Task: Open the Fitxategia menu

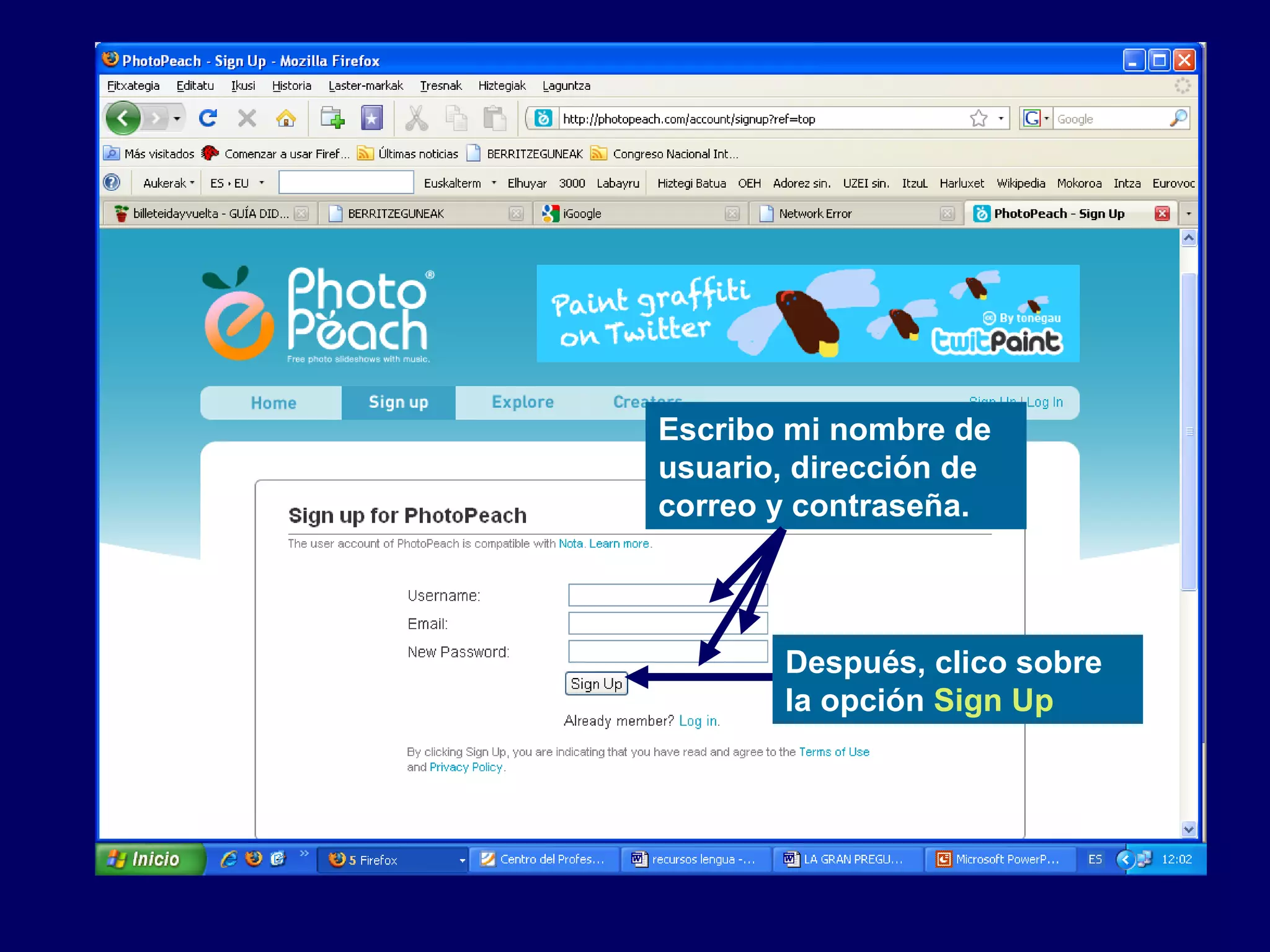Action: tap(133, 86)
